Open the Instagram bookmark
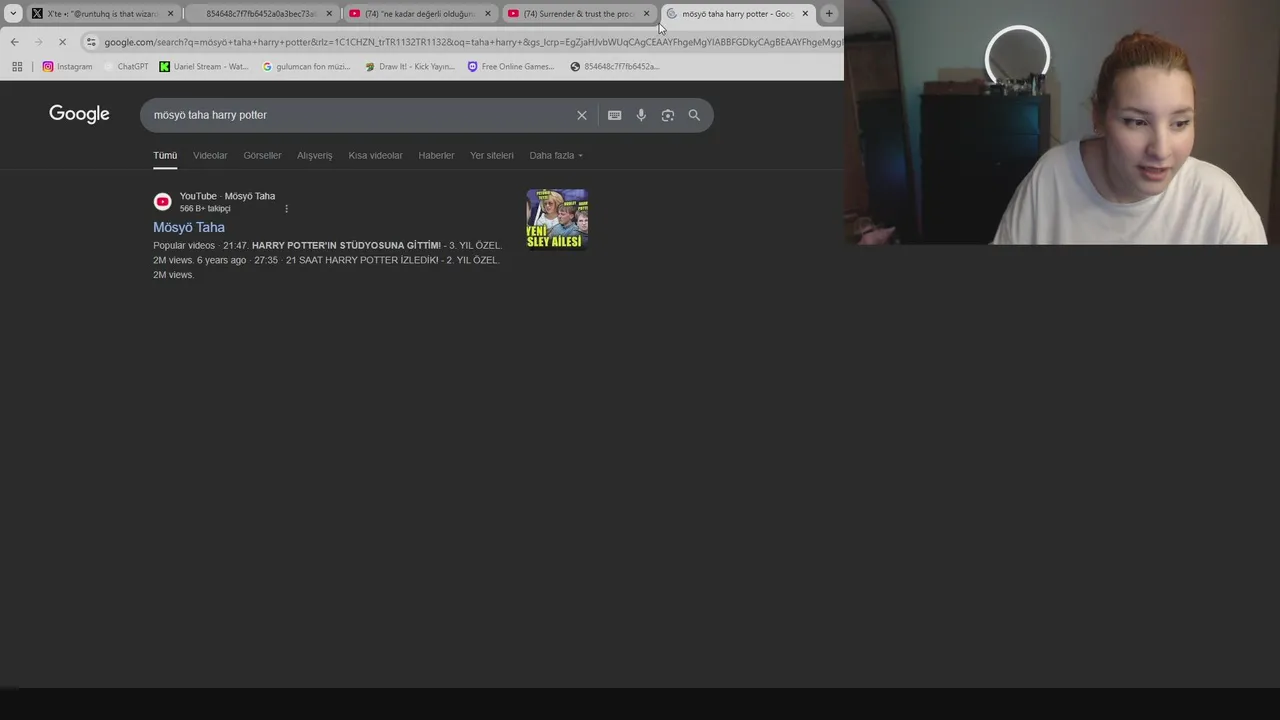Screen dimensions: 1280x720 coord(67,67)
